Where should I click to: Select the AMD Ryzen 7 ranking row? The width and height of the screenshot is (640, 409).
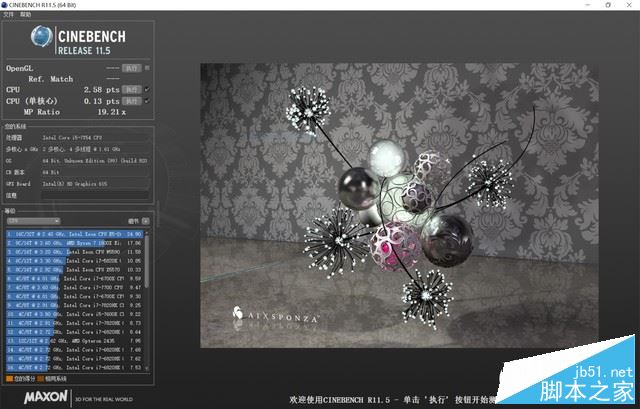point(74,243)
